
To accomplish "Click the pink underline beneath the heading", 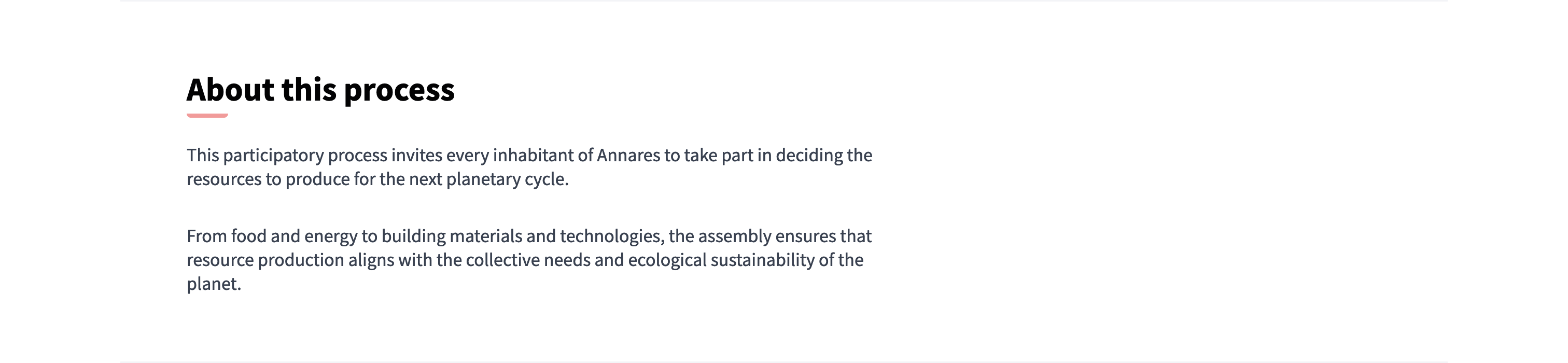I will pyautogui.click(x=207, y=115).
